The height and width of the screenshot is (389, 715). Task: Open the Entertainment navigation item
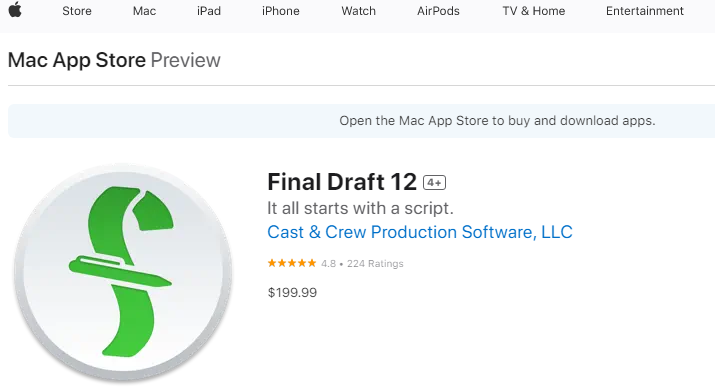coord(645,11)
